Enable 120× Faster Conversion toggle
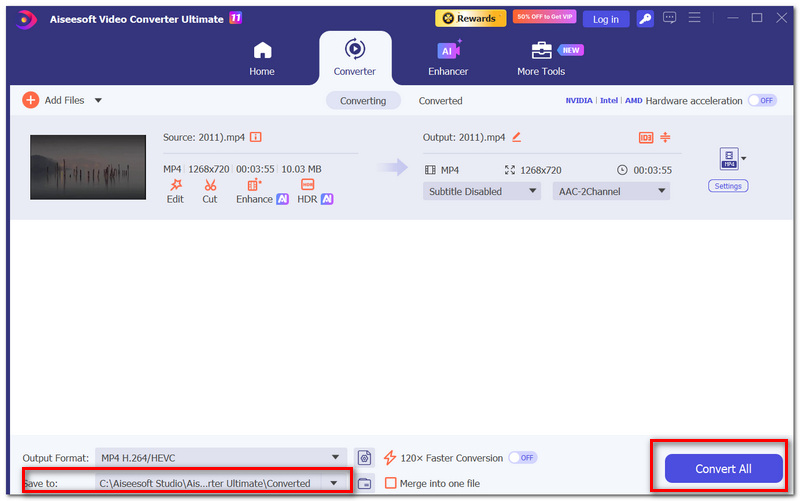This screenshot has width=800, height=501. [523, 458]
